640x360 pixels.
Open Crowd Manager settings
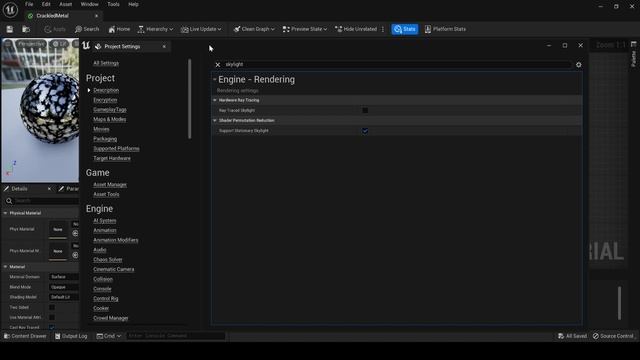click(x=111, y=318)
